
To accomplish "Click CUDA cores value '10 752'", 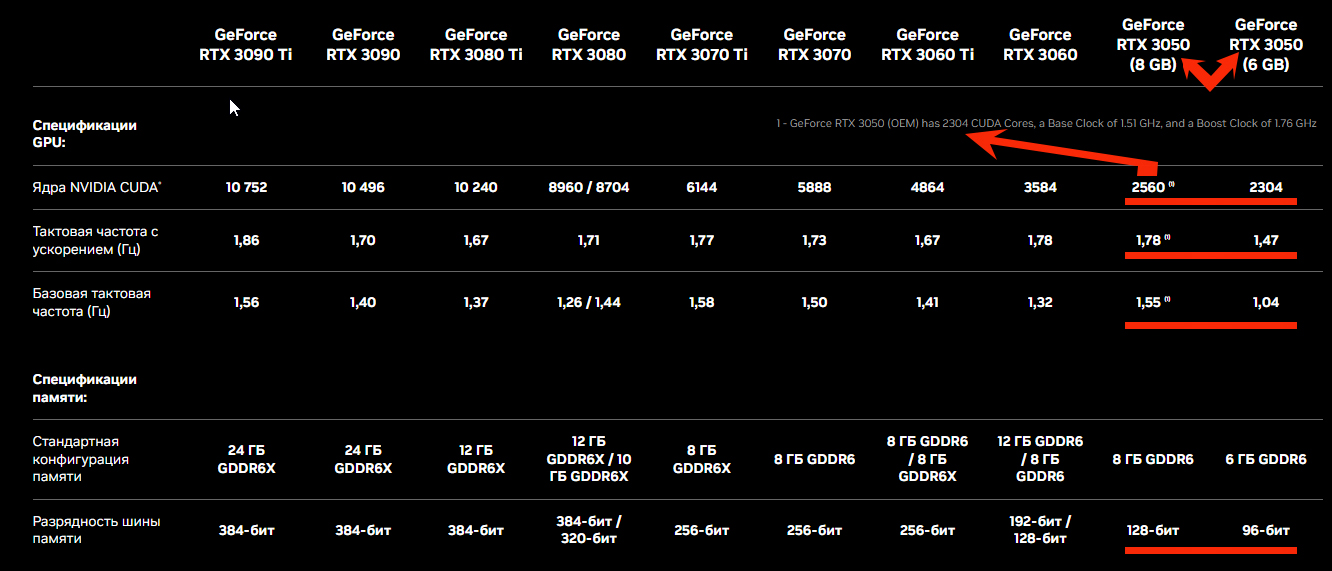I will pyautogui.click(x=246, y=187).
